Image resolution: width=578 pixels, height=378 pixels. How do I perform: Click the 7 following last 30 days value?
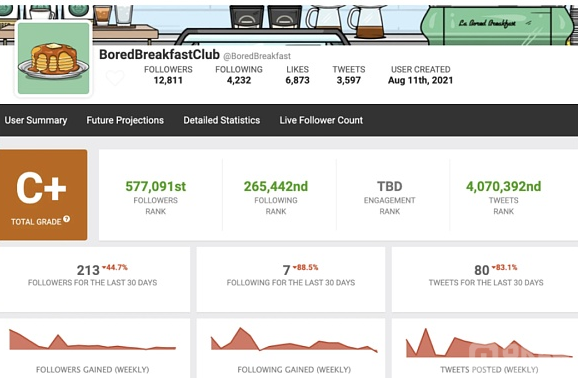(x=286, y=270)
